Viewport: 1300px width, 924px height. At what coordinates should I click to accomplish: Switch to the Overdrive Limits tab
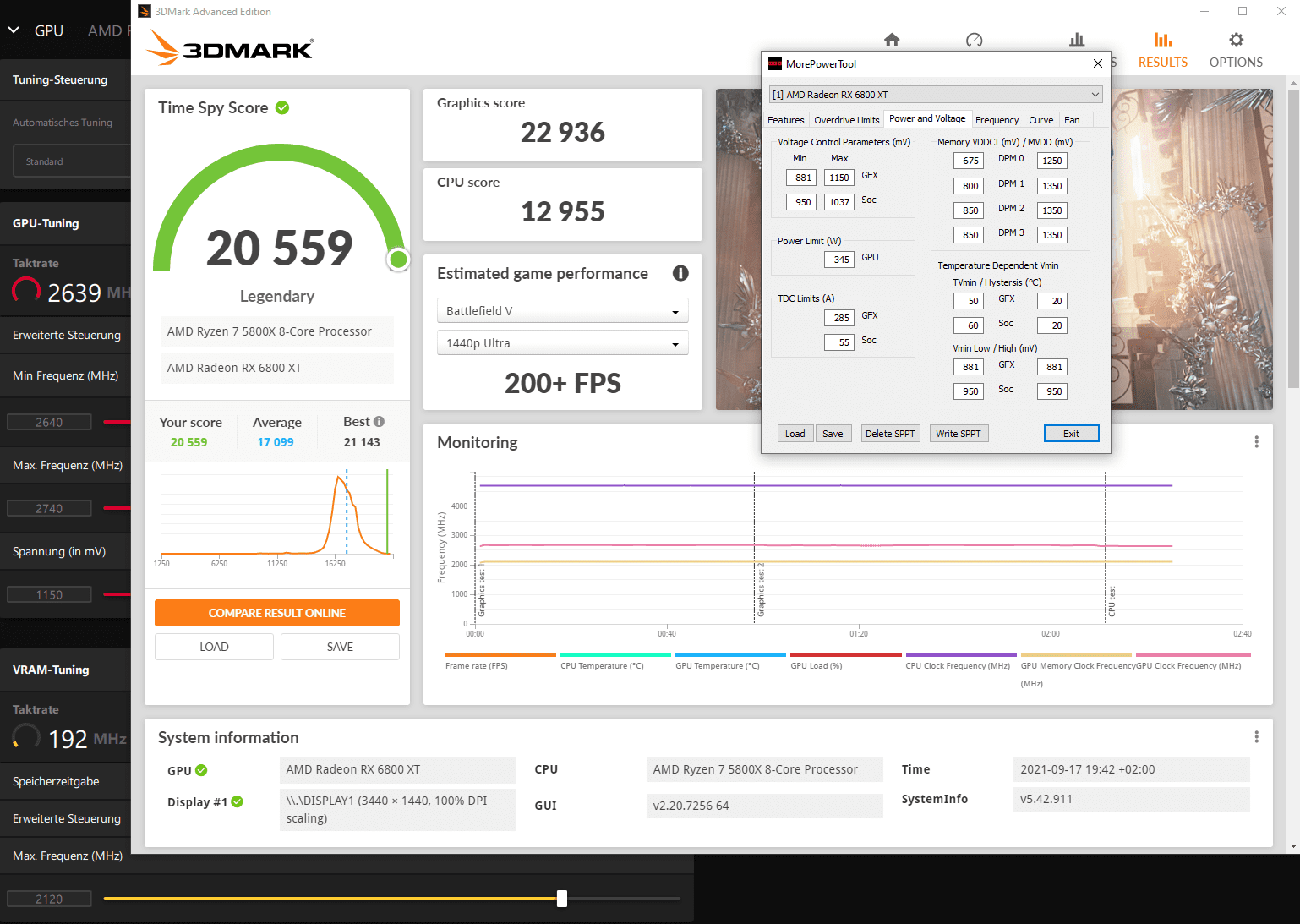point(847,120)
